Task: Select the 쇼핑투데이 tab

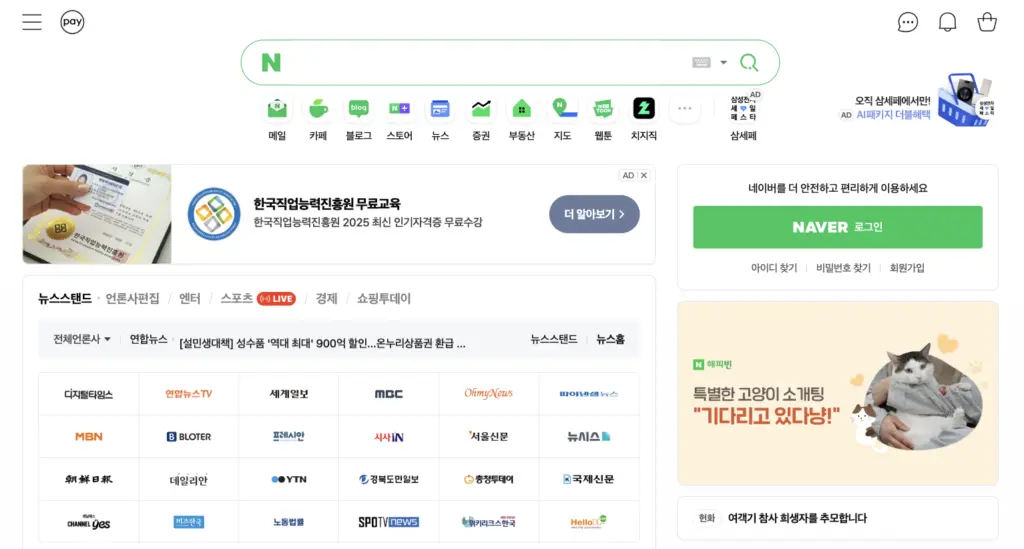Action: pyautogui.click(x=384, y=298)
